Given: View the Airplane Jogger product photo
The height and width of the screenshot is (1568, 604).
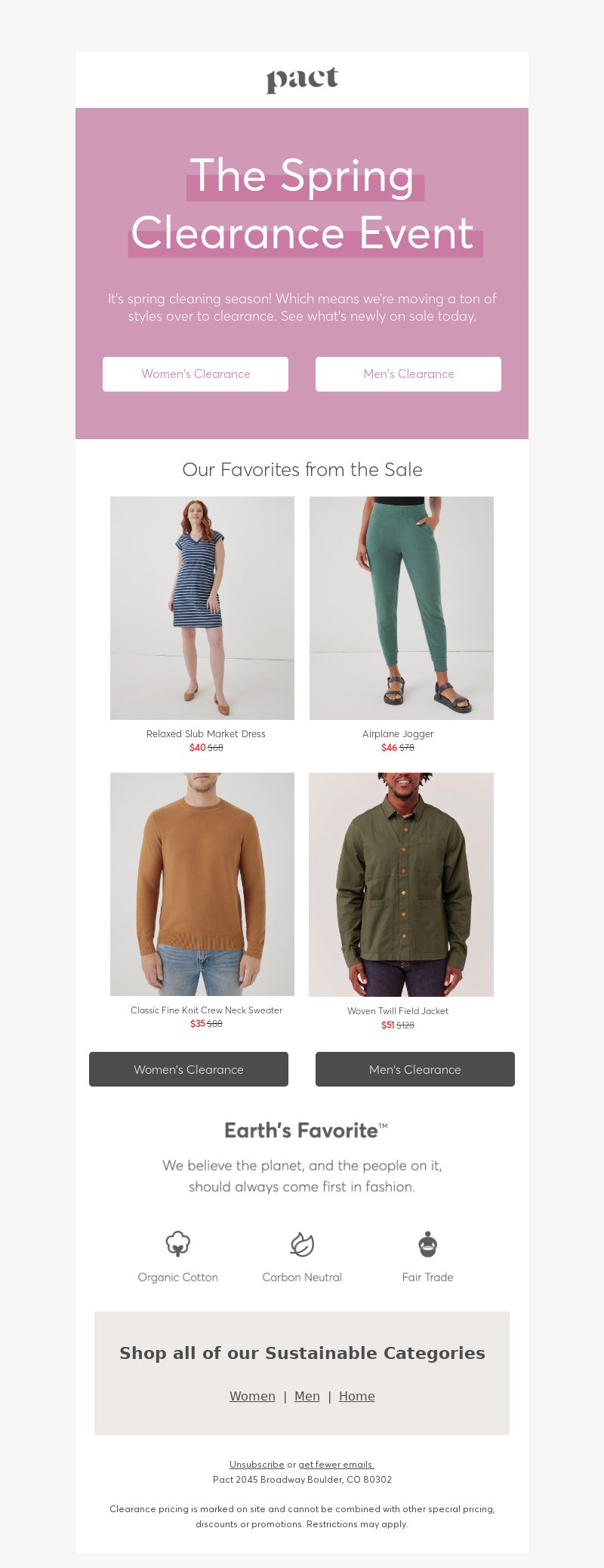Looking at the screenshot, I should (402, 608).
